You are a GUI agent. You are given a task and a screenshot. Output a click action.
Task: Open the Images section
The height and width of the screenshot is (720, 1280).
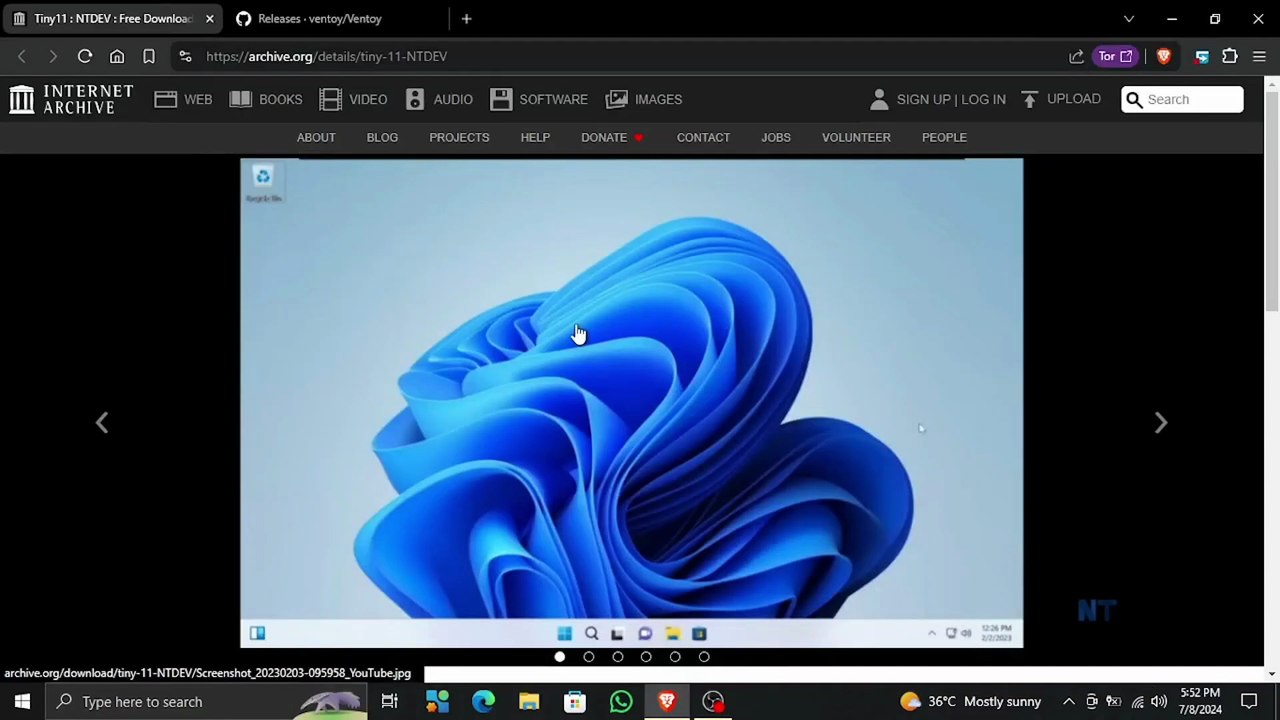click(644, 99)
